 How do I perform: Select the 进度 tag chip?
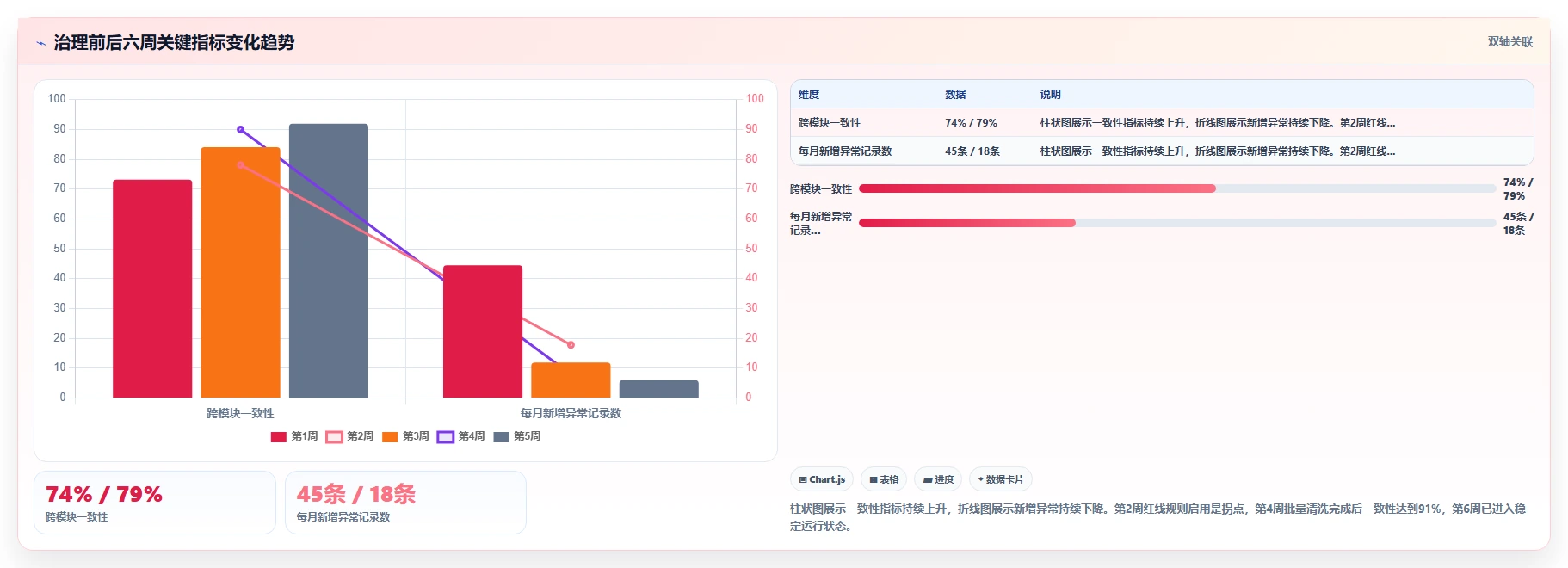(x=938, y=479)
